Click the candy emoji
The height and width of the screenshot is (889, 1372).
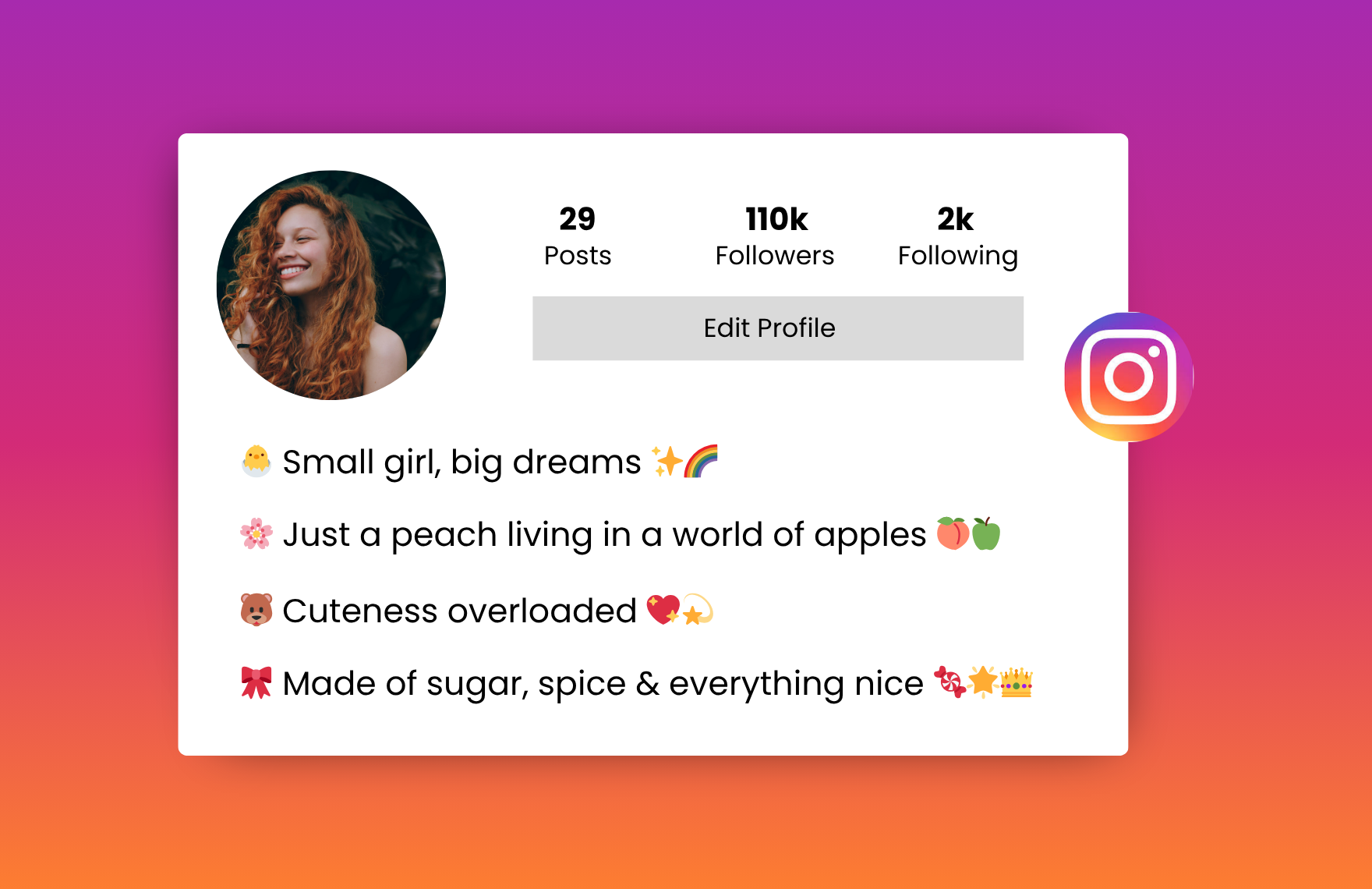tap(949, 682)
